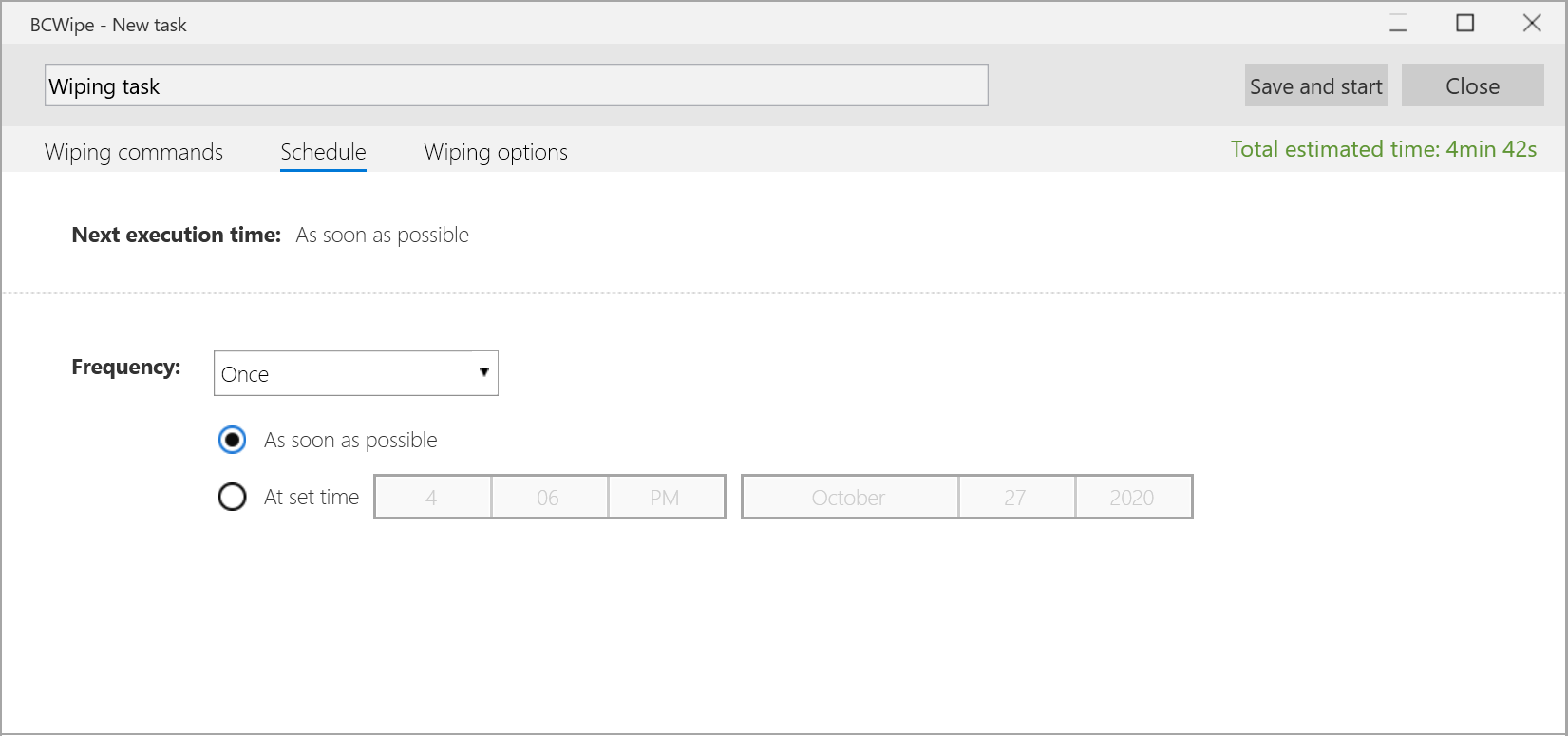
Task: Click the Save and start button
Action: pyautogui.click(x=1315, y=85)
